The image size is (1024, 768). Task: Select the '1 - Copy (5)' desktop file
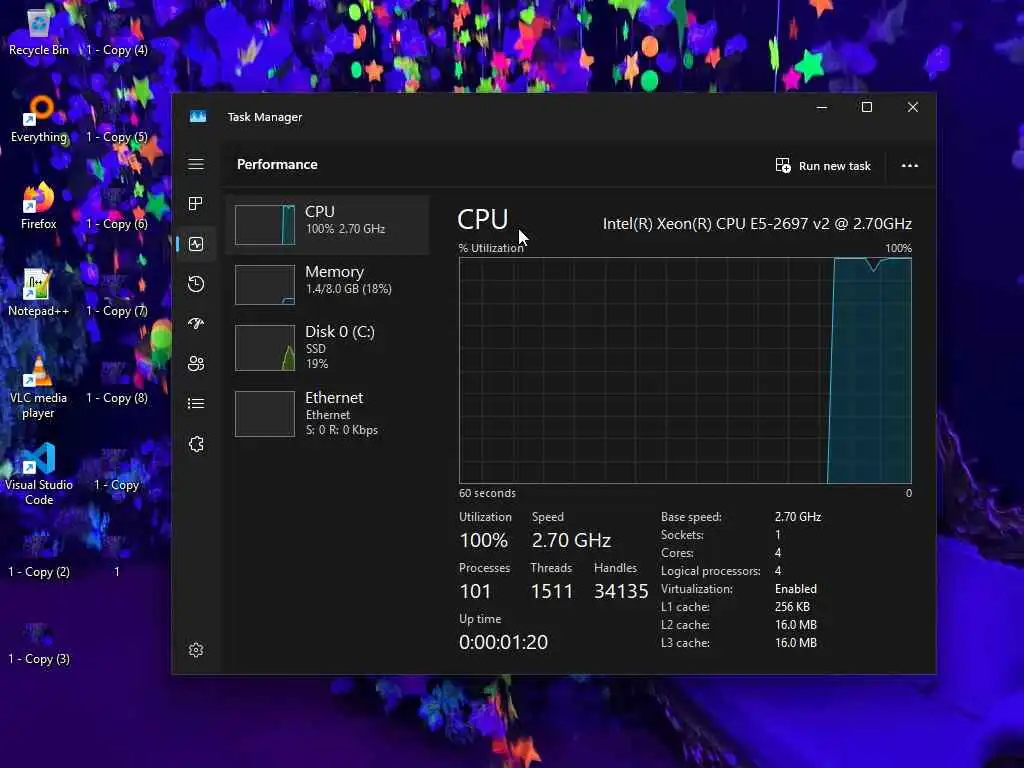point(117,120)
